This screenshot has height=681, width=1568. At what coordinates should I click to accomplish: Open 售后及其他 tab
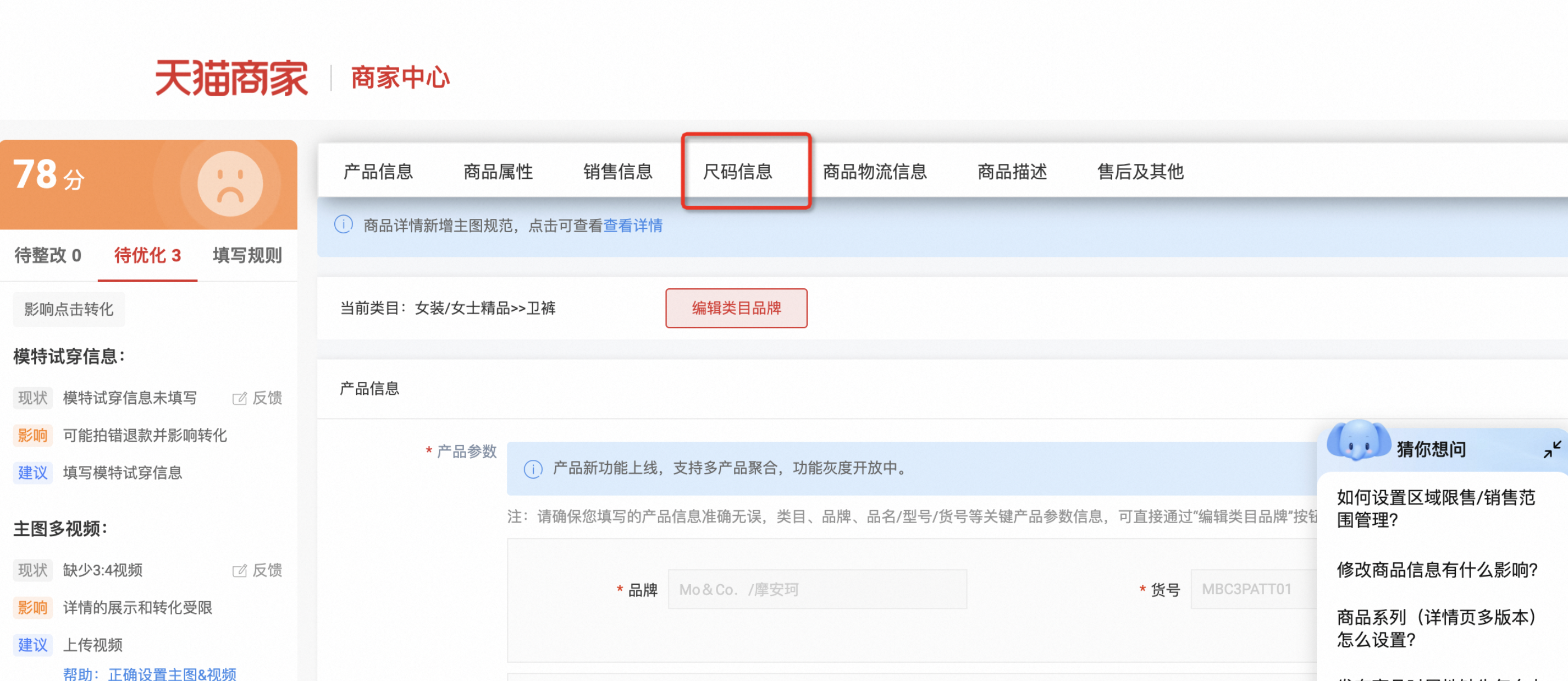(x=1140, y=172)
